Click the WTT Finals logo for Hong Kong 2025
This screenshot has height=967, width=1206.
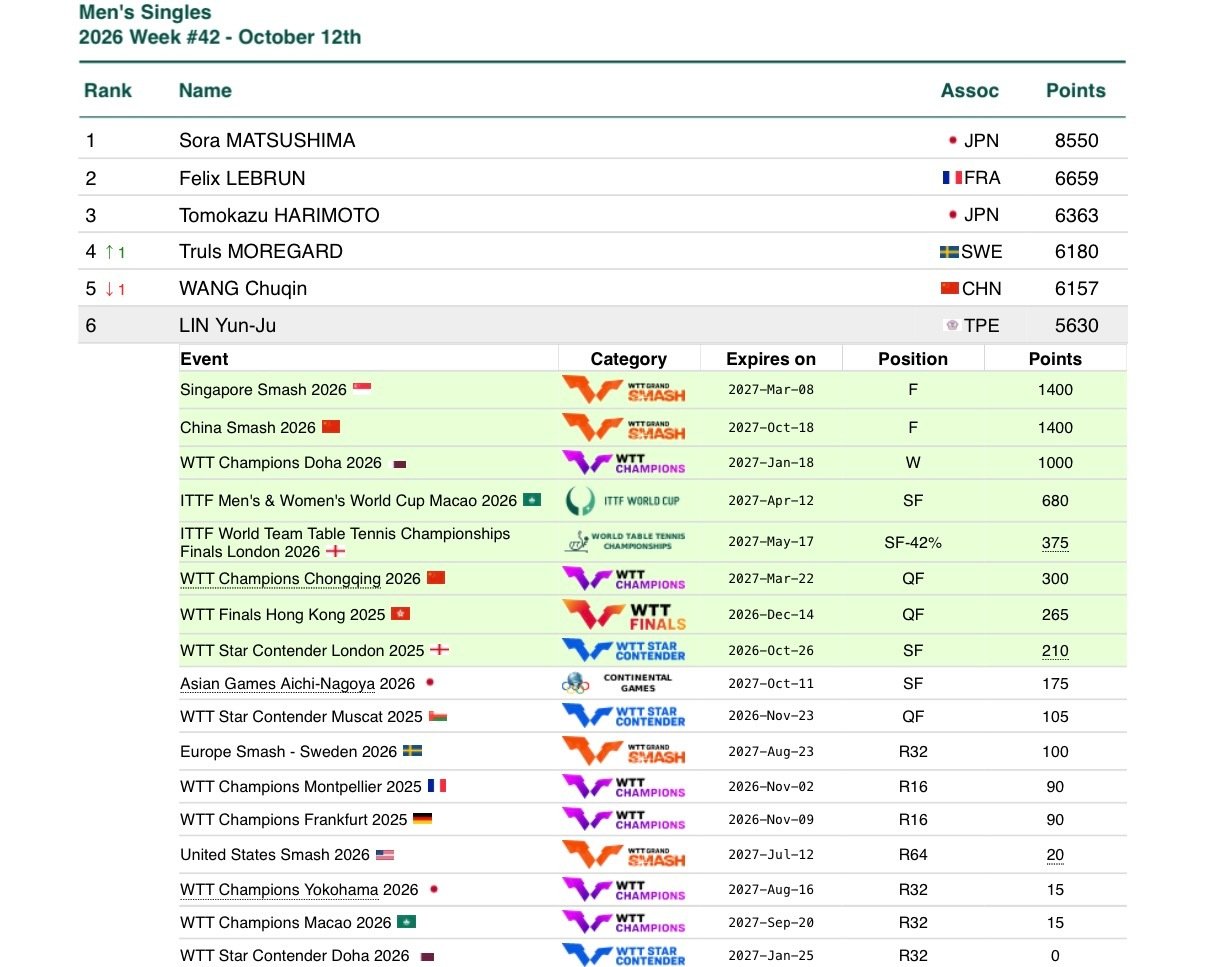(x=624, y=615)
